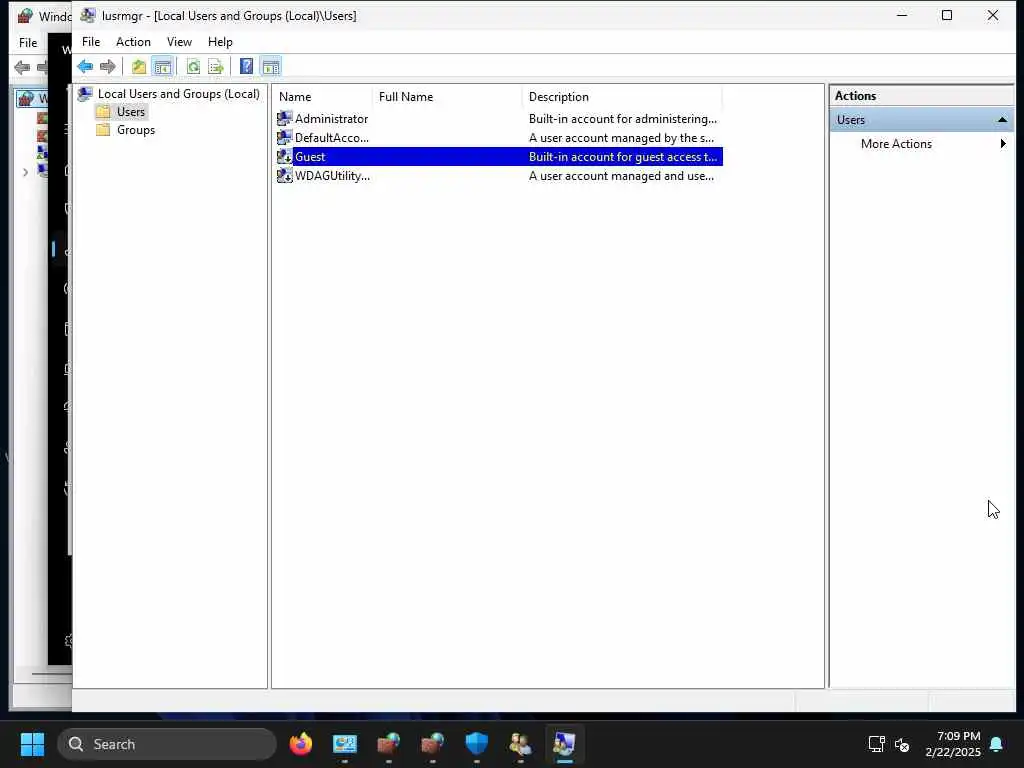1024x768 pixels.
Task: Click the Groups folder icon in tree
Action: click(x=103, y=130)
